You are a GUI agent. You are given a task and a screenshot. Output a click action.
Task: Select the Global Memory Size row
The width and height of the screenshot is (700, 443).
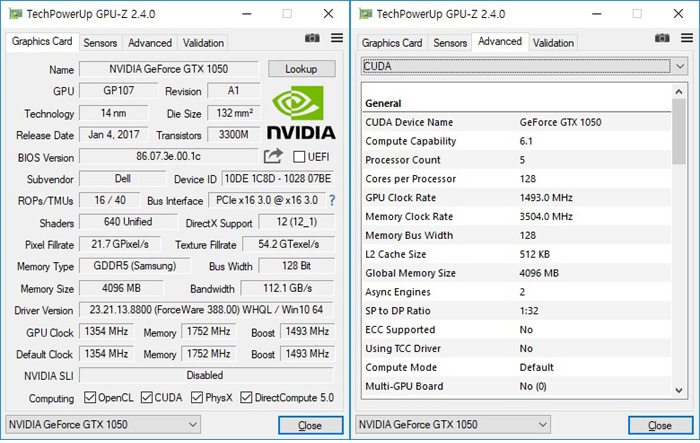[x=516, y=273]
